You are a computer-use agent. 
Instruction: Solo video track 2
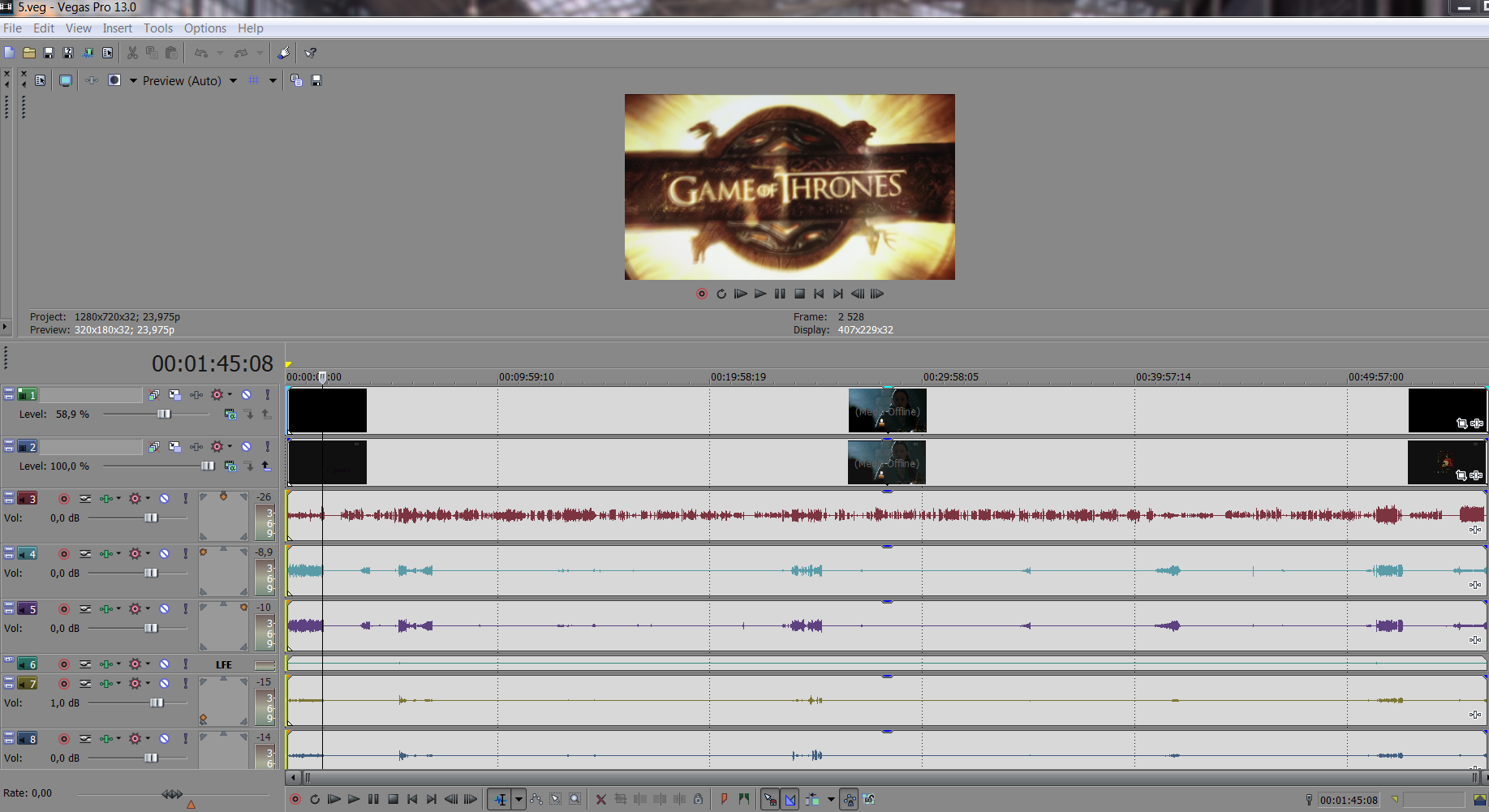click(267, 447)
